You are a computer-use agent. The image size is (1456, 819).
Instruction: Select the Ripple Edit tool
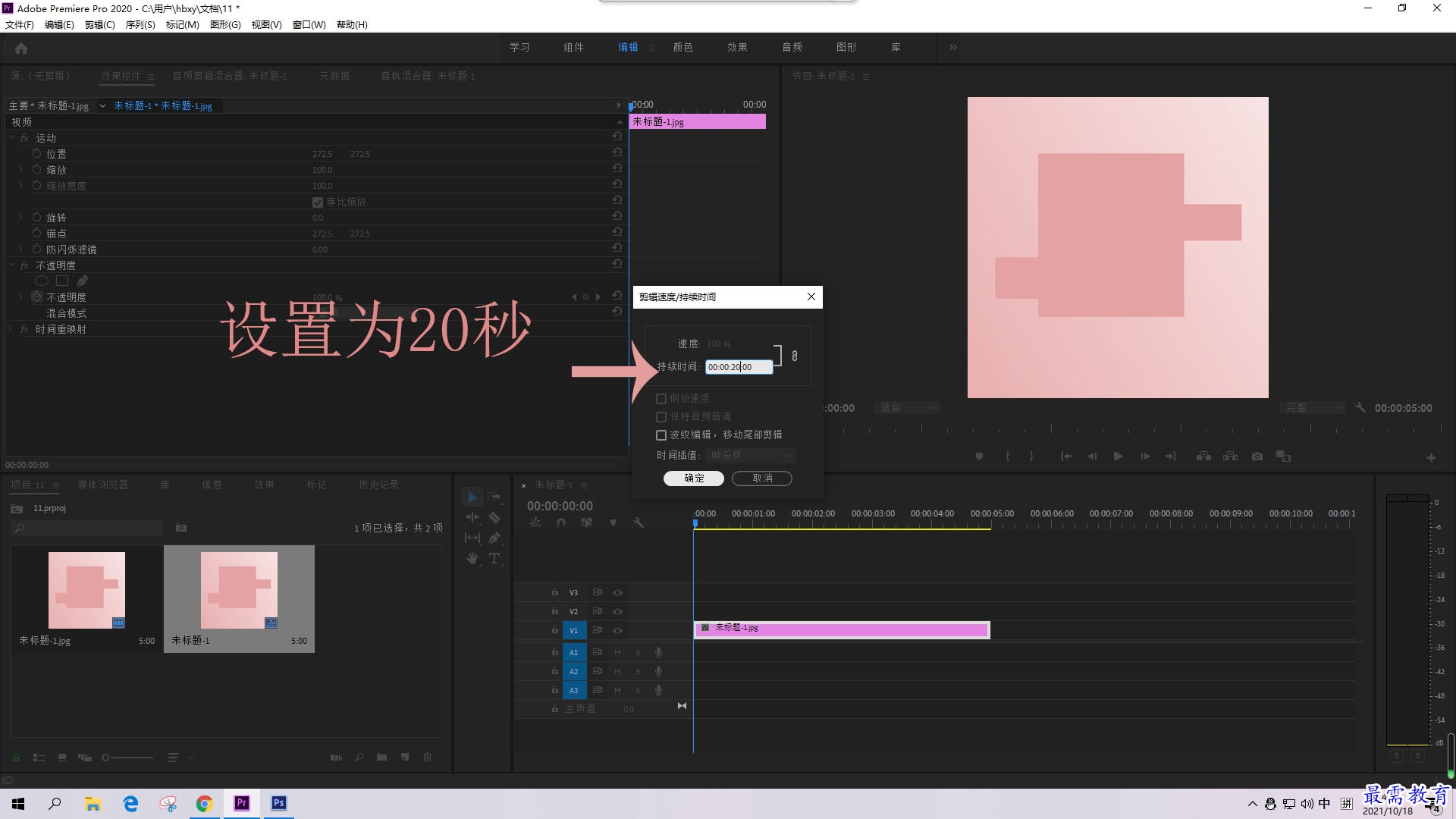pos(472,517)
